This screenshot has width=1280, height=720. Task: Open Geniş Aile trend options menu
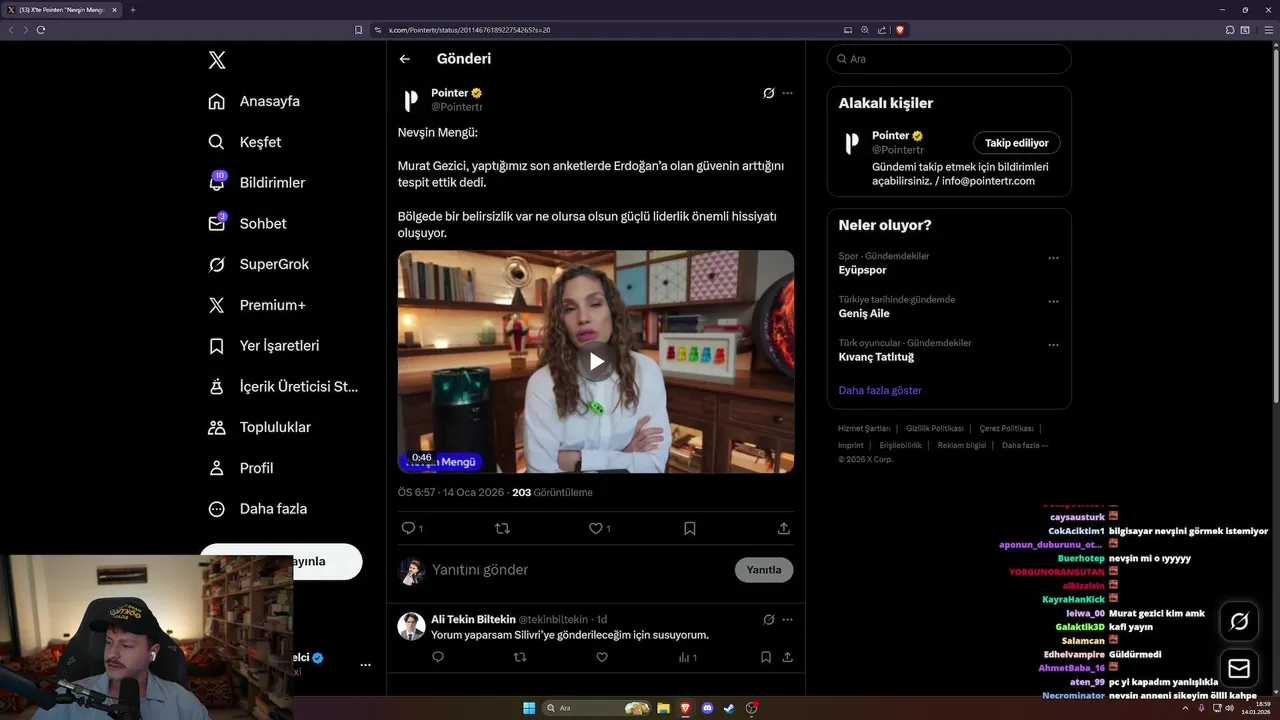pos(1053,301)
